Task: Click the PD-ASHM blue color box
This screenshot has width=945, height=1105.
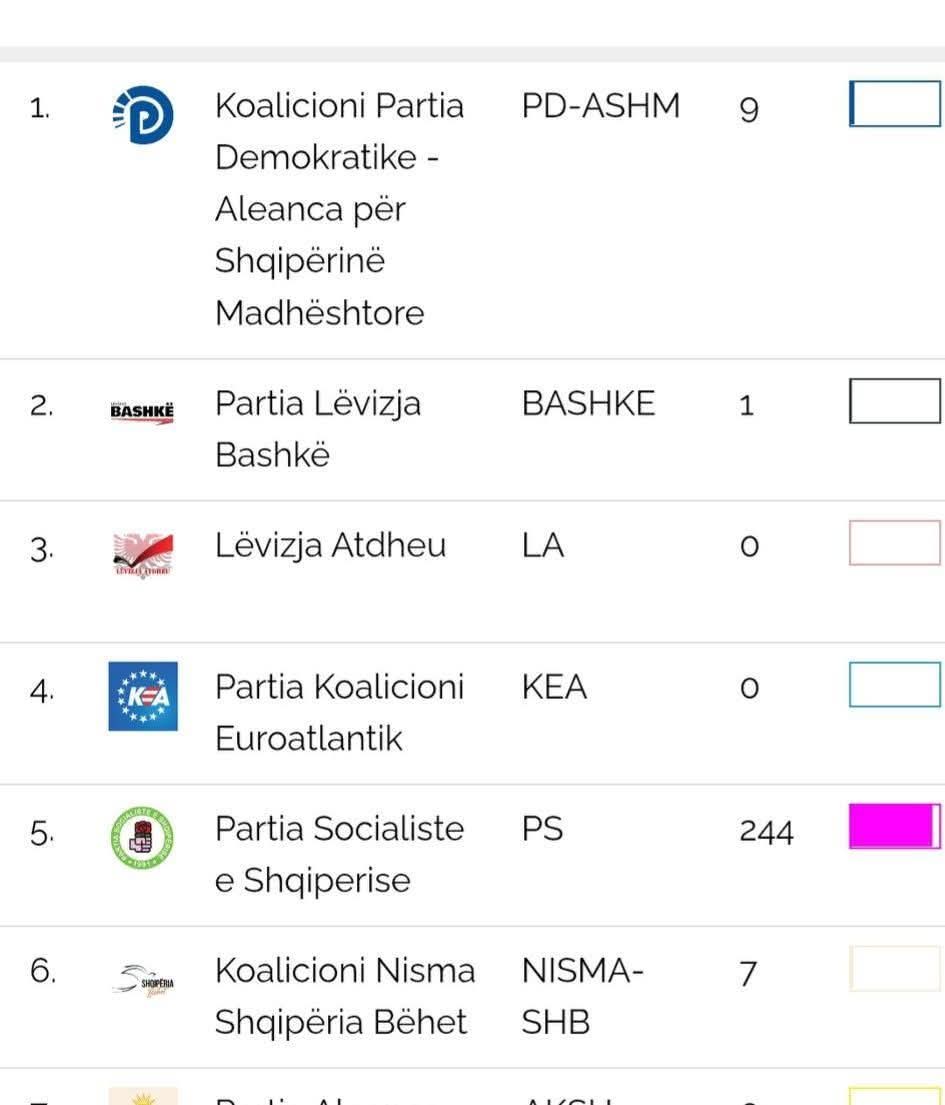Action: click(x=894, y=104)
